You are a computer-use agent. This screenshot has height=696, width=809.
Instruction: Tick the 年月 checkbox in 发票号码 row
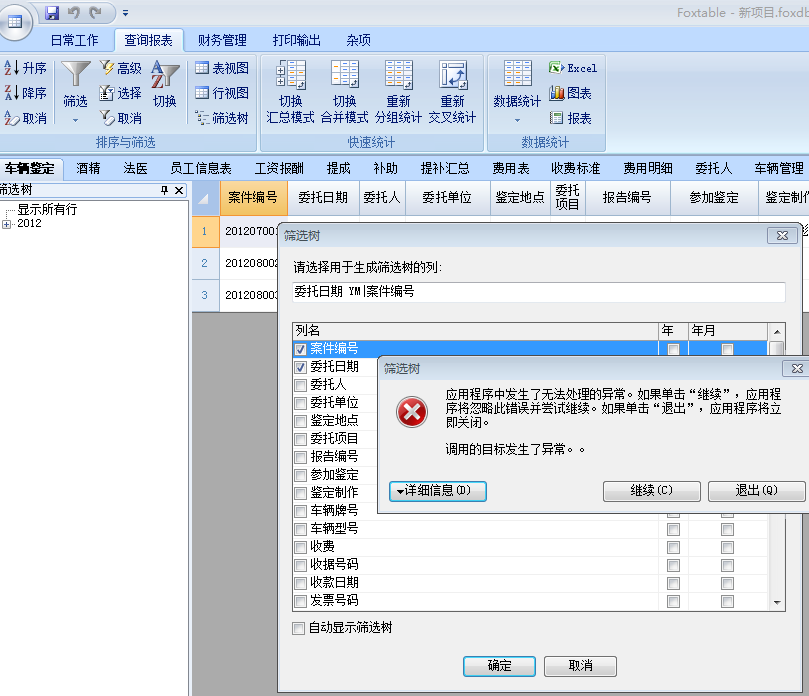tap(727, 602)
